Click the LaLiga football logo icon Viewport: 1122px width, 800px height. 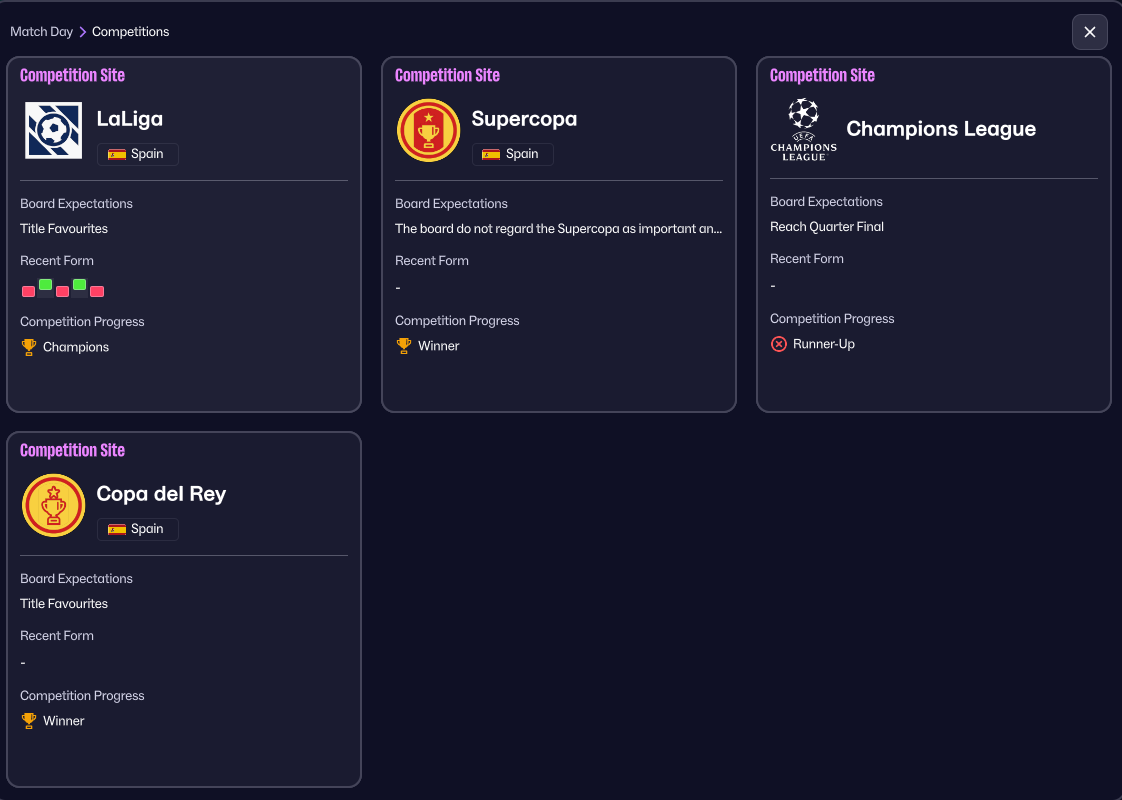[54, 130]
